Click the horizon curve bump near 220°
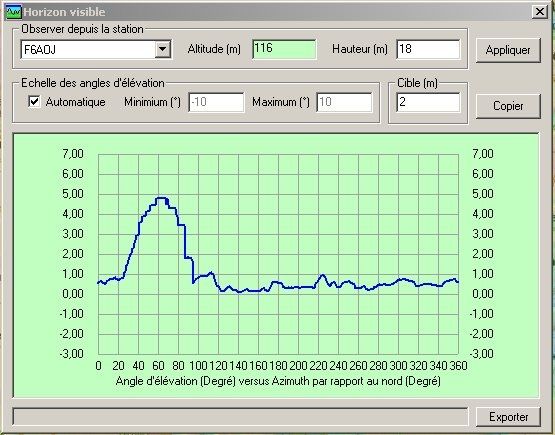 pyautogui.click(x=322, y=275)
